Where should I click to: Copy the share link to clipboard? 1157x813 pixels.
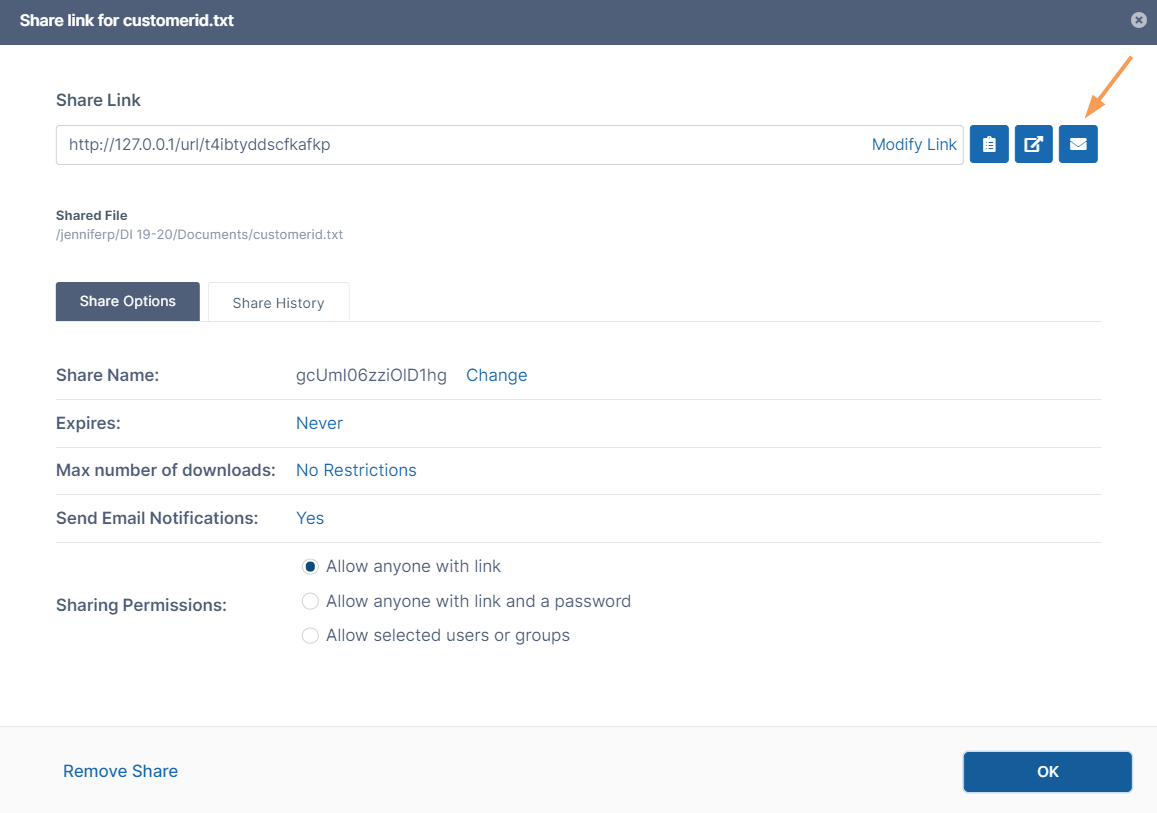pyautogui.click(x=989, y=144)
